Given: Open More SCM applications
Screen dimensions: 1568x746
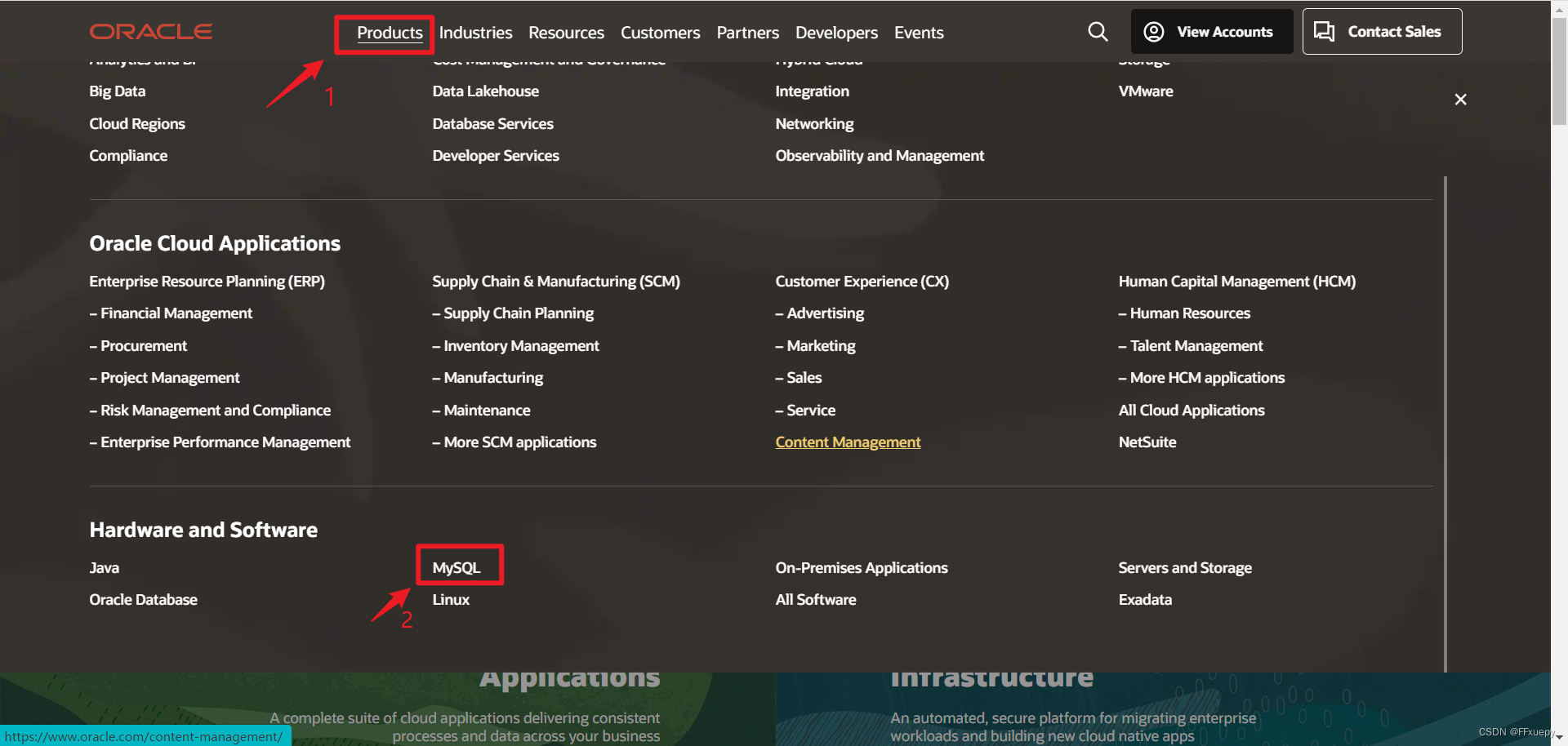Looking at the screenshot, I should [514, 442].
